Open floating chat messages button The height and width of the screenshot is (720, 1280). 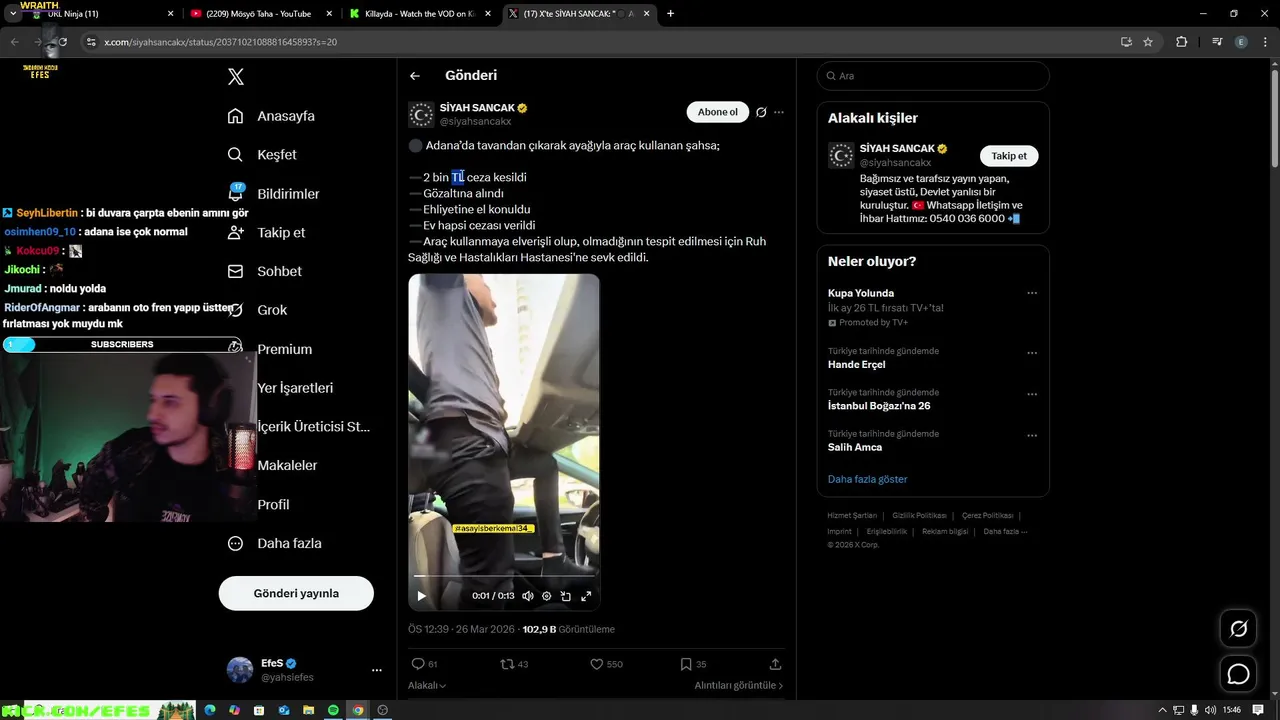pyautogui.click(x=1238, y=674)
